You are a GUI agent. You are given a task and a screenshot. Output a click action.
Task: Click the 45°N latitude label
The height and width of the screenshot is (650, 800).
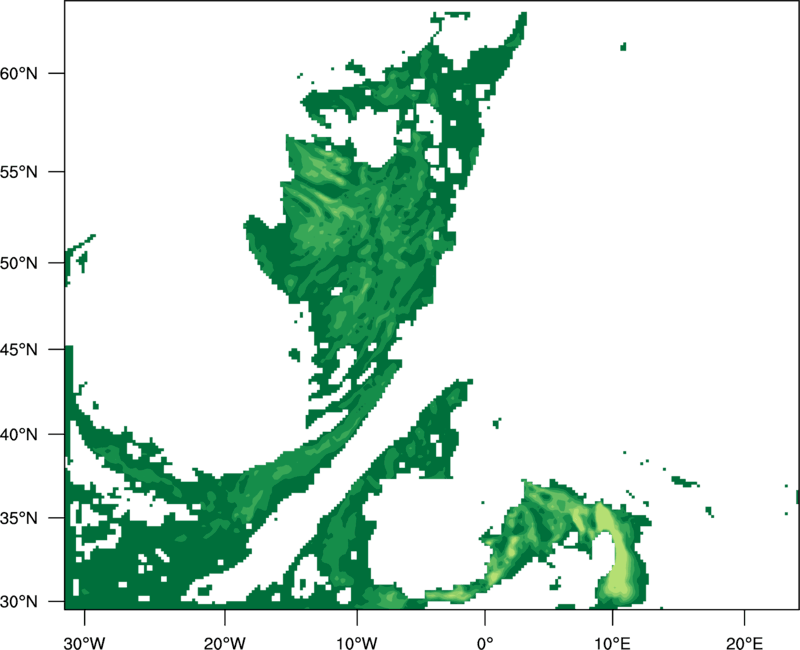click(19, 349)
